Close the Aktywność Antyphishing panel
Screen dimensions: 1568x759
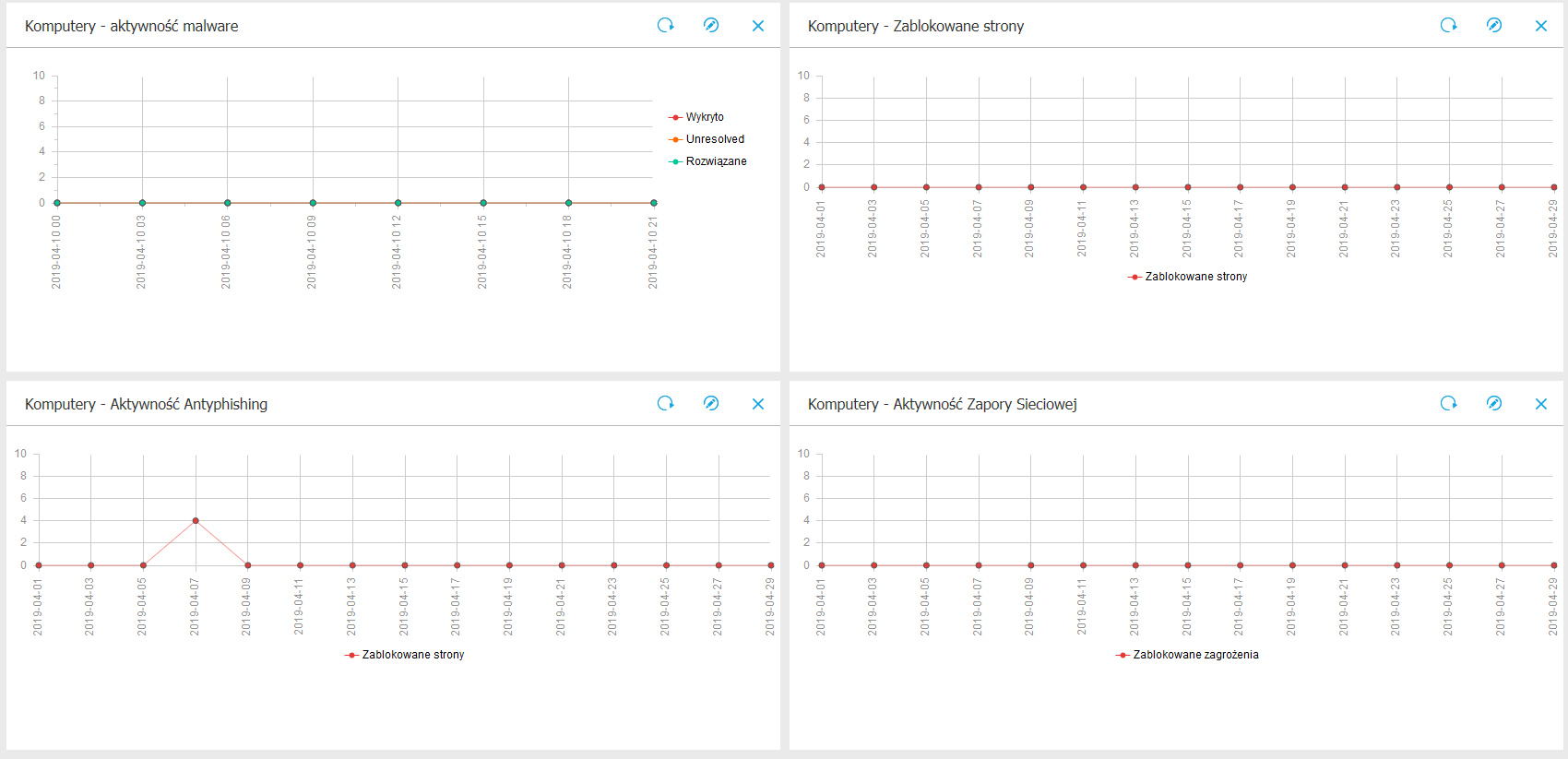[758, 404]
